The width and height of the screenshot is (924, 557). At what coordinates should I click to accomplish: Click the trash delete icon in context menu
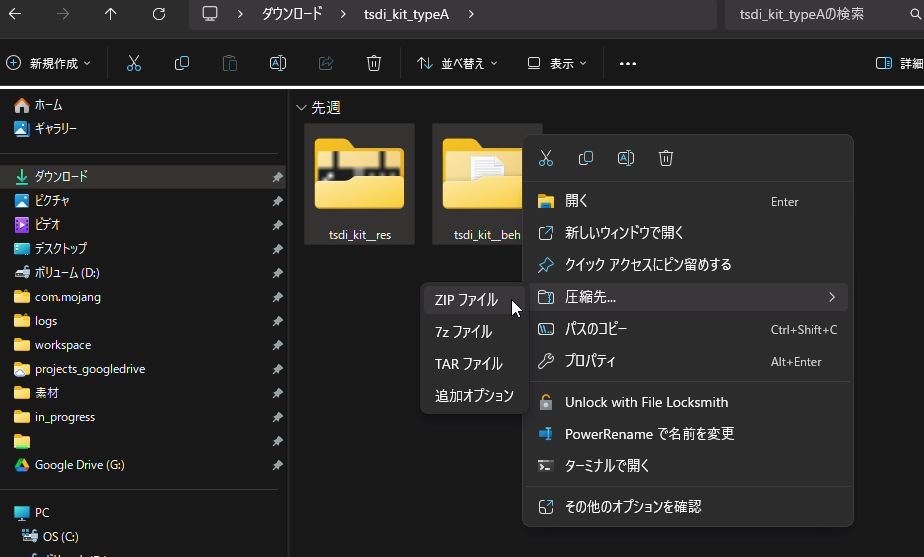(666, 158)
